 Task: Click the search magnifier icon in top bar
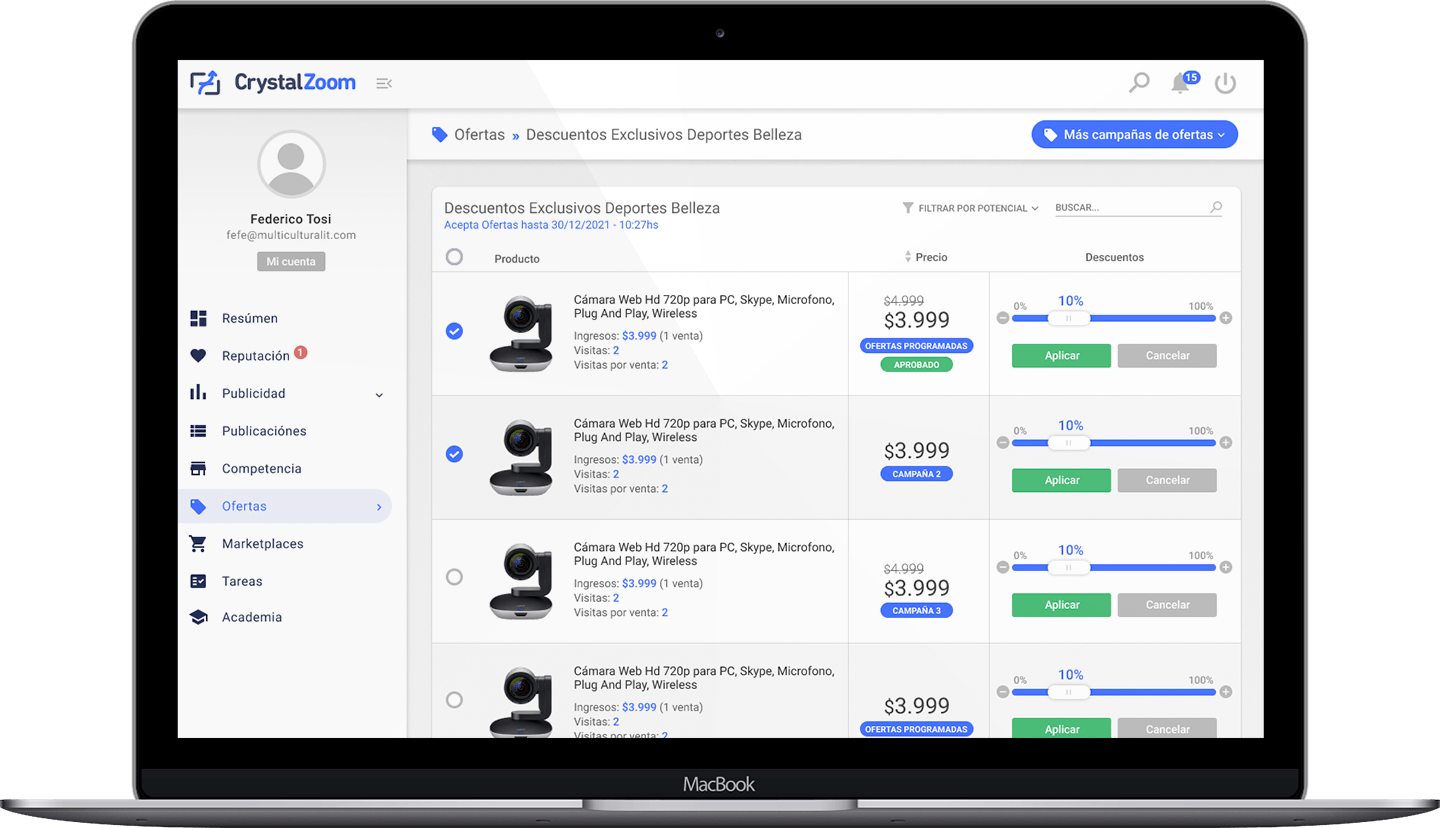(x=1139, y=83)
